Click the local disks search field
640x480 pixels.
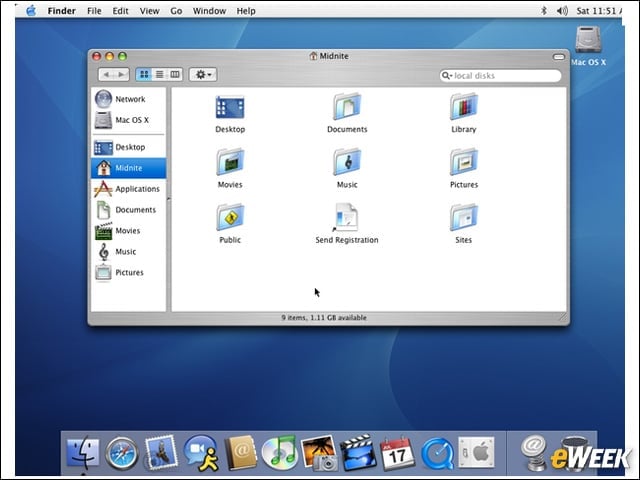click(x=501, y=76)
